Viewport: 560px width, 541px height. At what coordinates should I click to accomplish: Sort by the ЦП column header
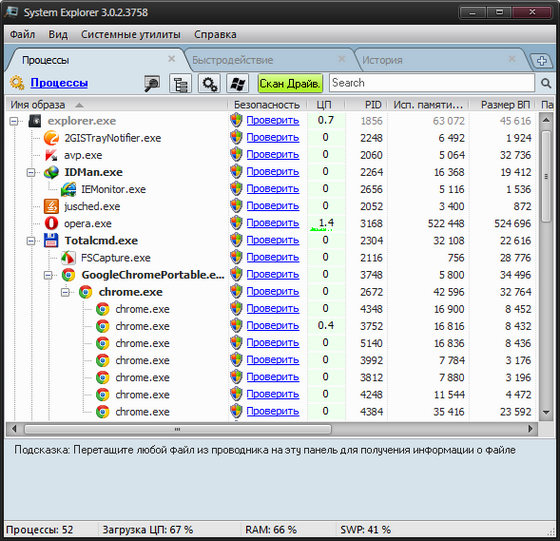[x=326, y=105]
